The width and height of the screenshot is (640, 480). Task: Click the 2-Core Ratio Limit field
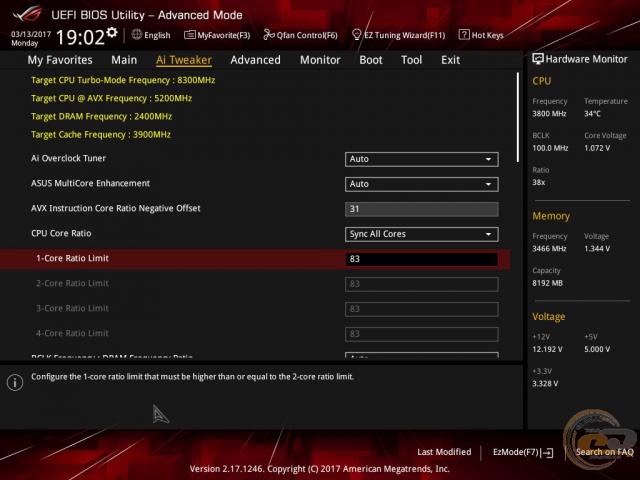[x=422, y=284]
